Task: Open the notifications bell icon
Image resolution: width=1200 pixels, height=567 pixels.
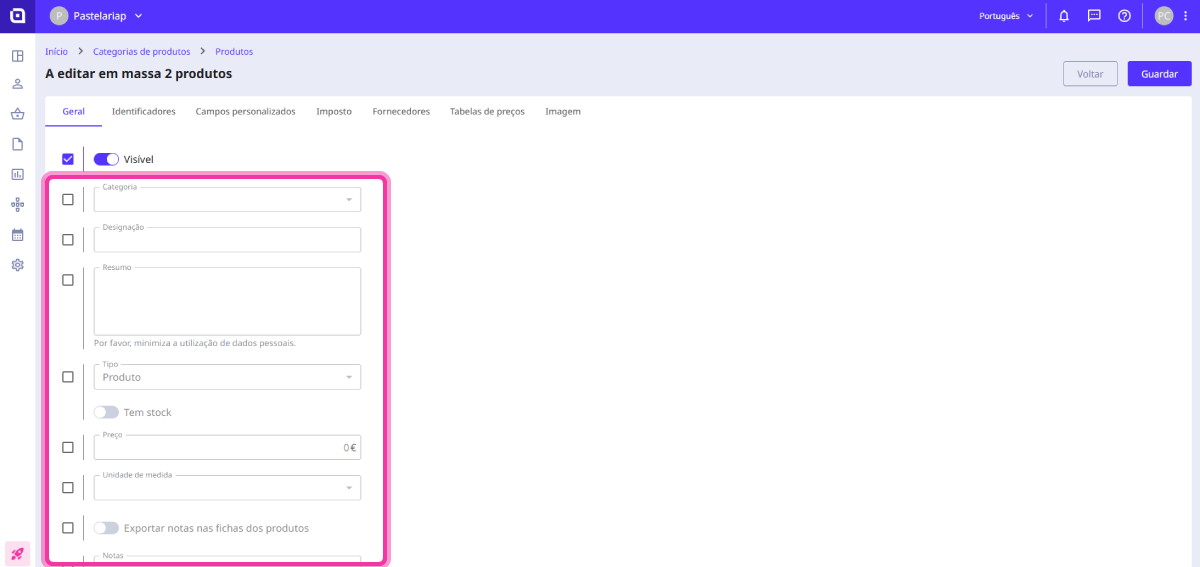Action: click(x=1064, y=16)
